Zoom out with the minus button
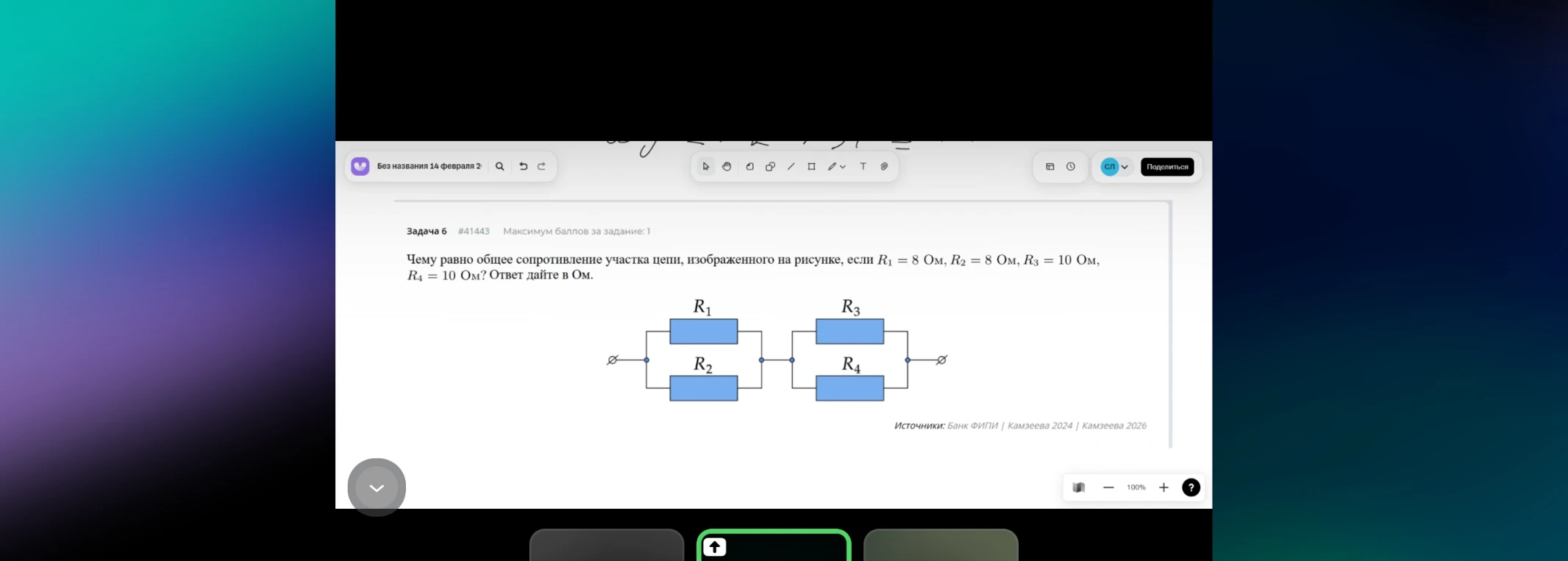 pyautogui.click(x=1108, y=487)
